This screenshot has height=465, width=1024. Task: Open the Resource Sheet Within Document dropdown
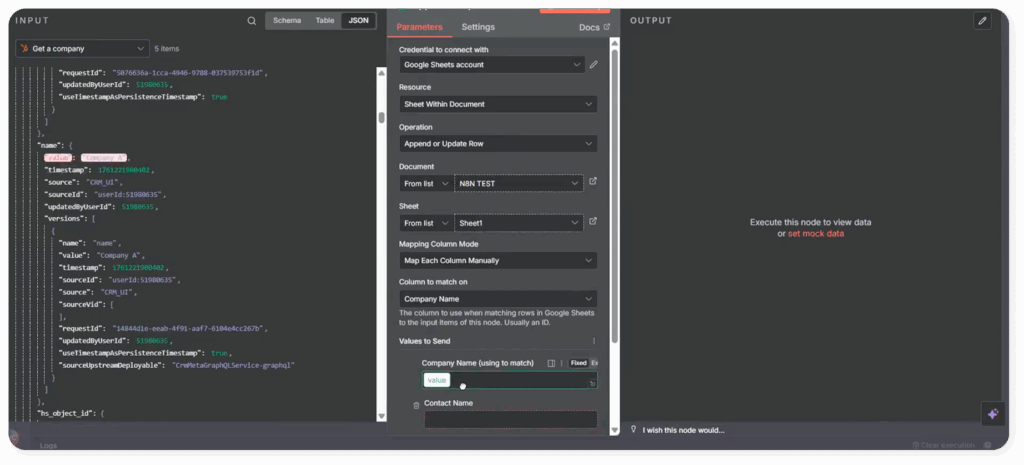tap(498, 104)
